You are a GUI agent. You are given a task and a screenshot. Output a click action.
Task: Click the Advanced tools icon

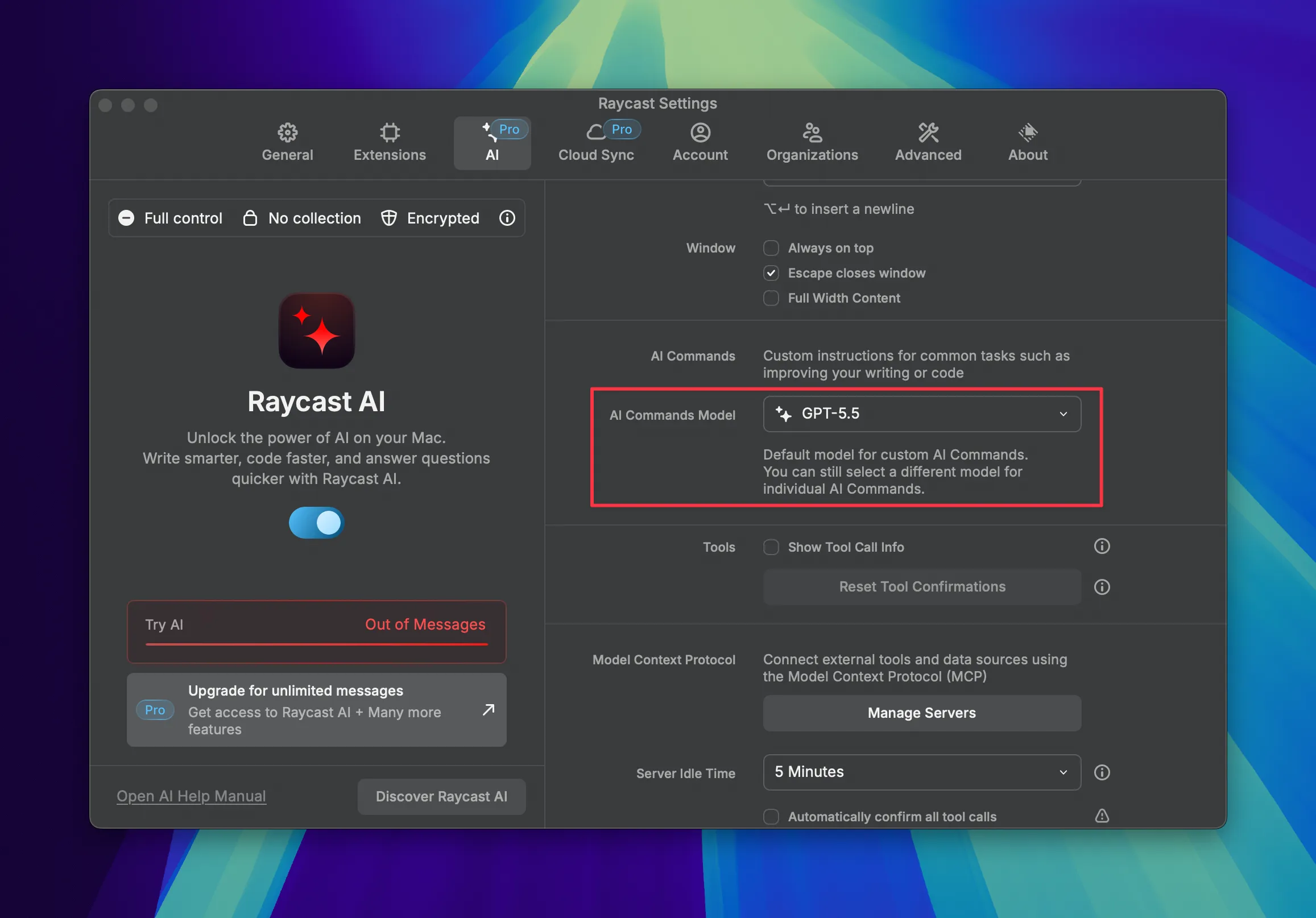coord(928,133)
